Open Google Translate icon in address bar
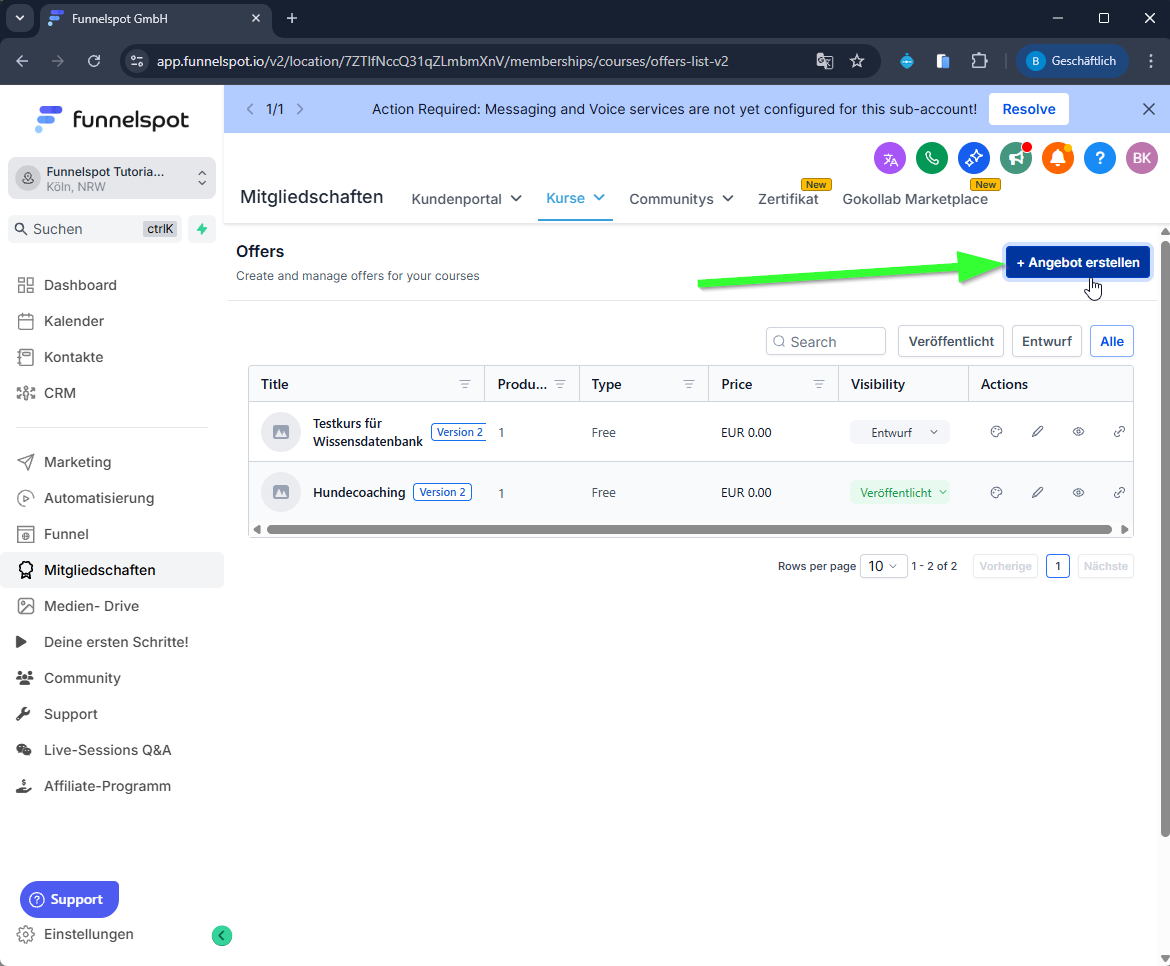 tap(825, 61)
